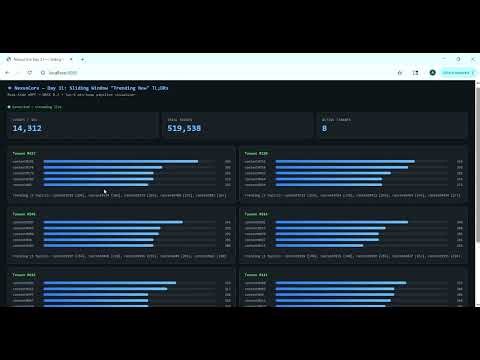Screen dimensions: 480x360
Task: Click the NexusCore Day 11 page heading
Action: pos(88,88)
